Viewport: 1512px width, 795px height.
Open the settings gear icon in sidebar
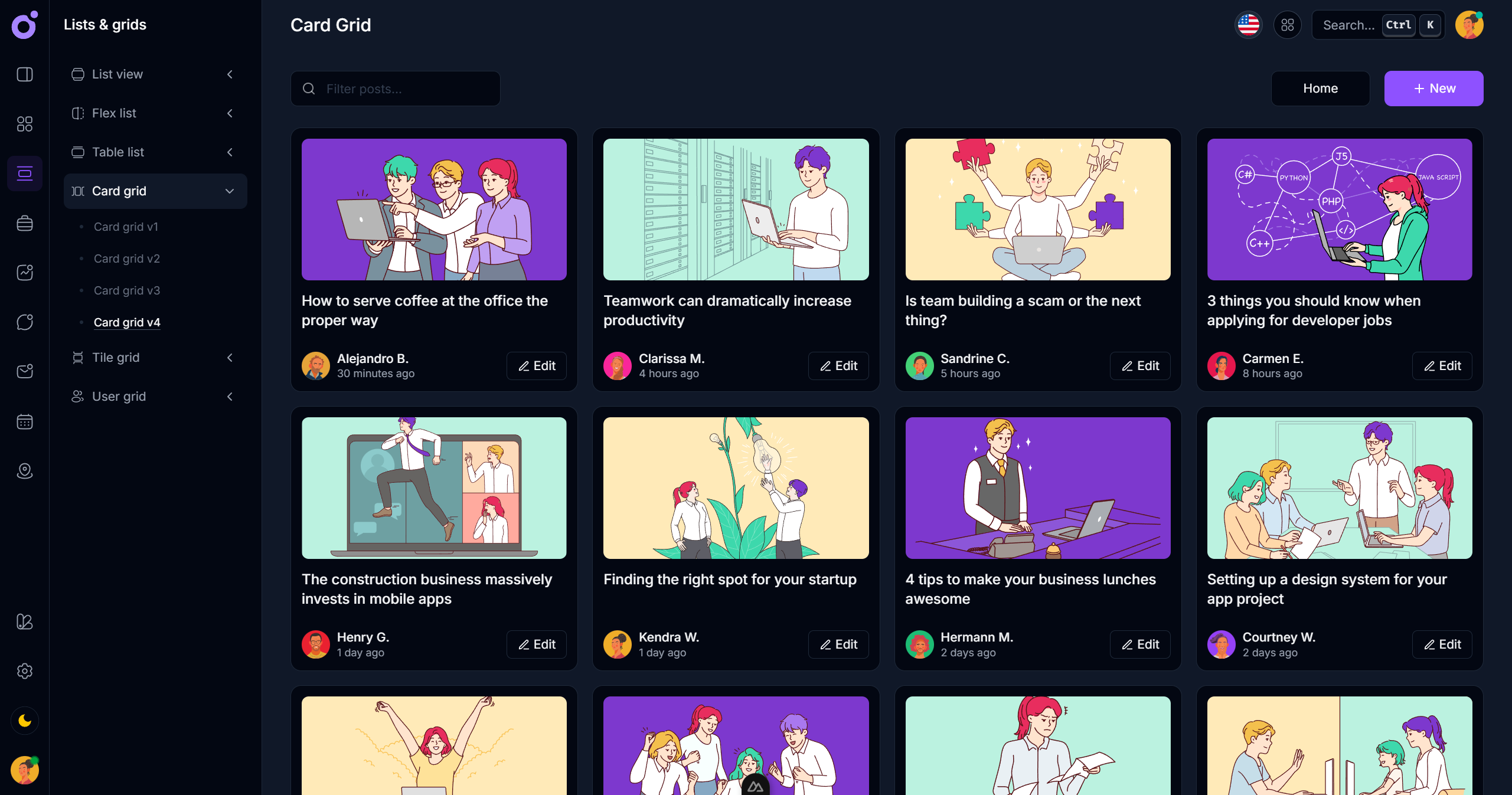coord(24,671)
